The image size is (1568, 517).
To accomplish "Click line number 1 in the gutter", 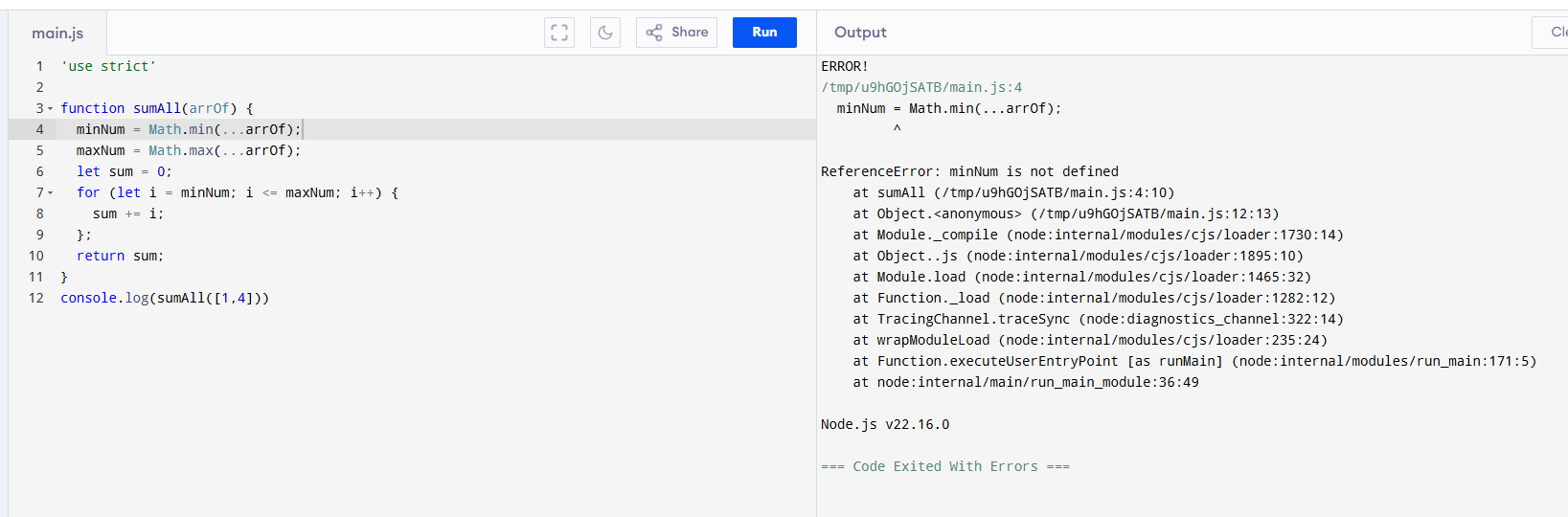I will tap(39, 67).
